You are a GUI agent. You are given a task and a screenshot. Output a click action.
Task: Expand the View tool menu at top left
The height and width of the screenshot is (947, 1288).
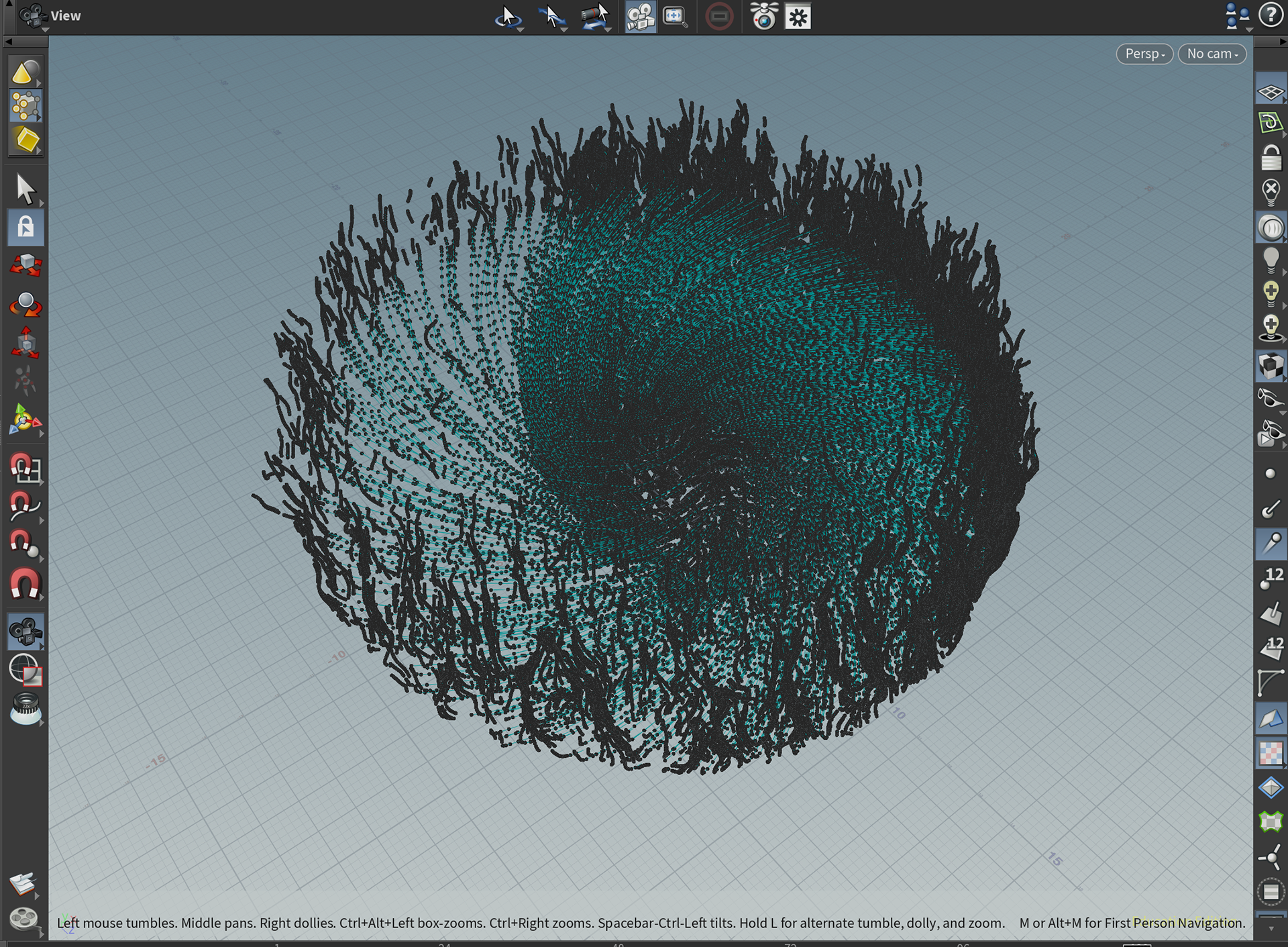pos(32,16)
